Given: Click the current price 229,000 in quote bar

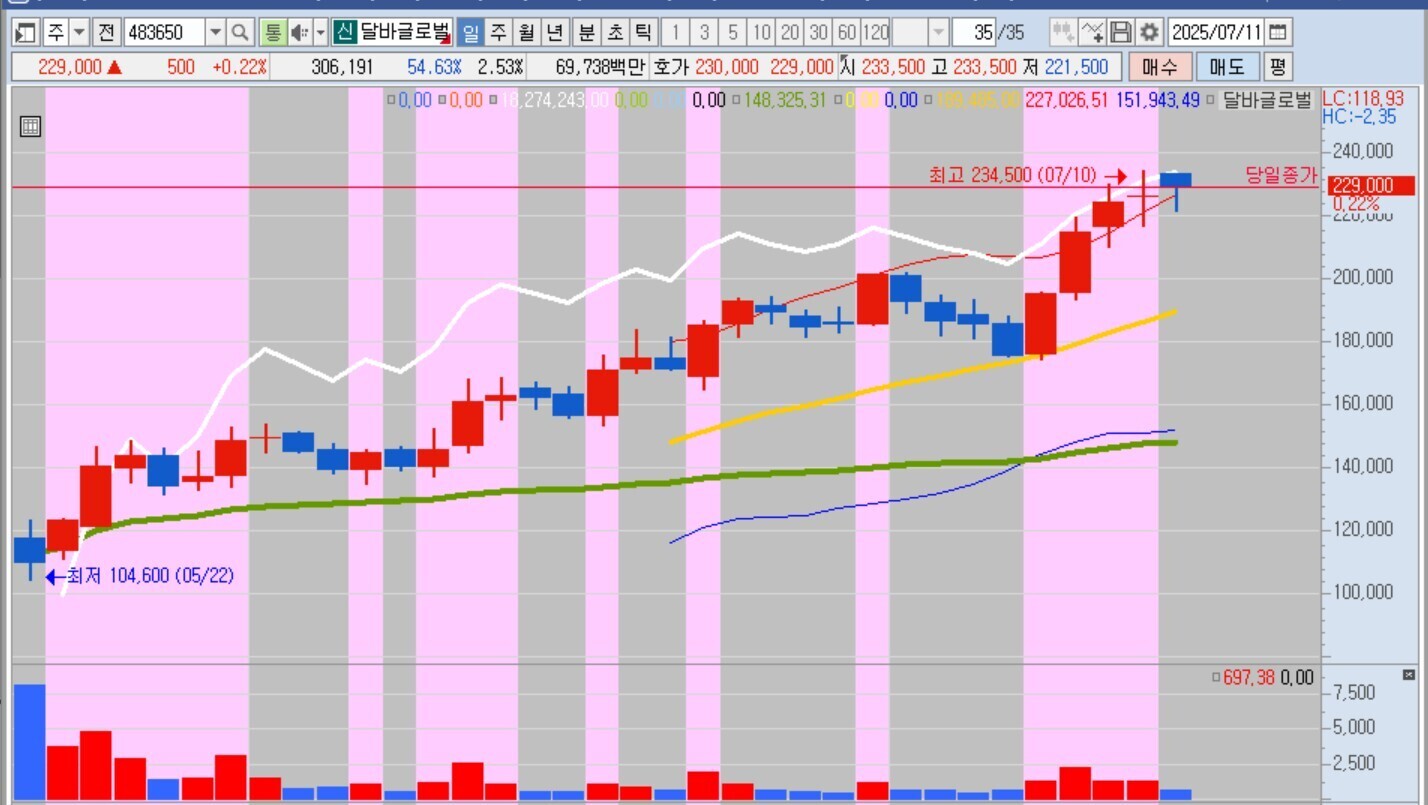Looking at the screenshot, I should tap(71, 67).
